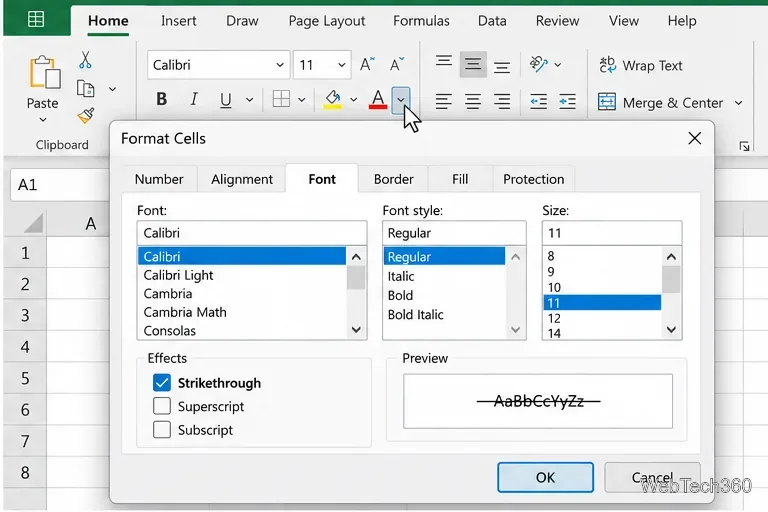
Task: Switch to the Number dialog tab
Action: [x=159, y=179]
